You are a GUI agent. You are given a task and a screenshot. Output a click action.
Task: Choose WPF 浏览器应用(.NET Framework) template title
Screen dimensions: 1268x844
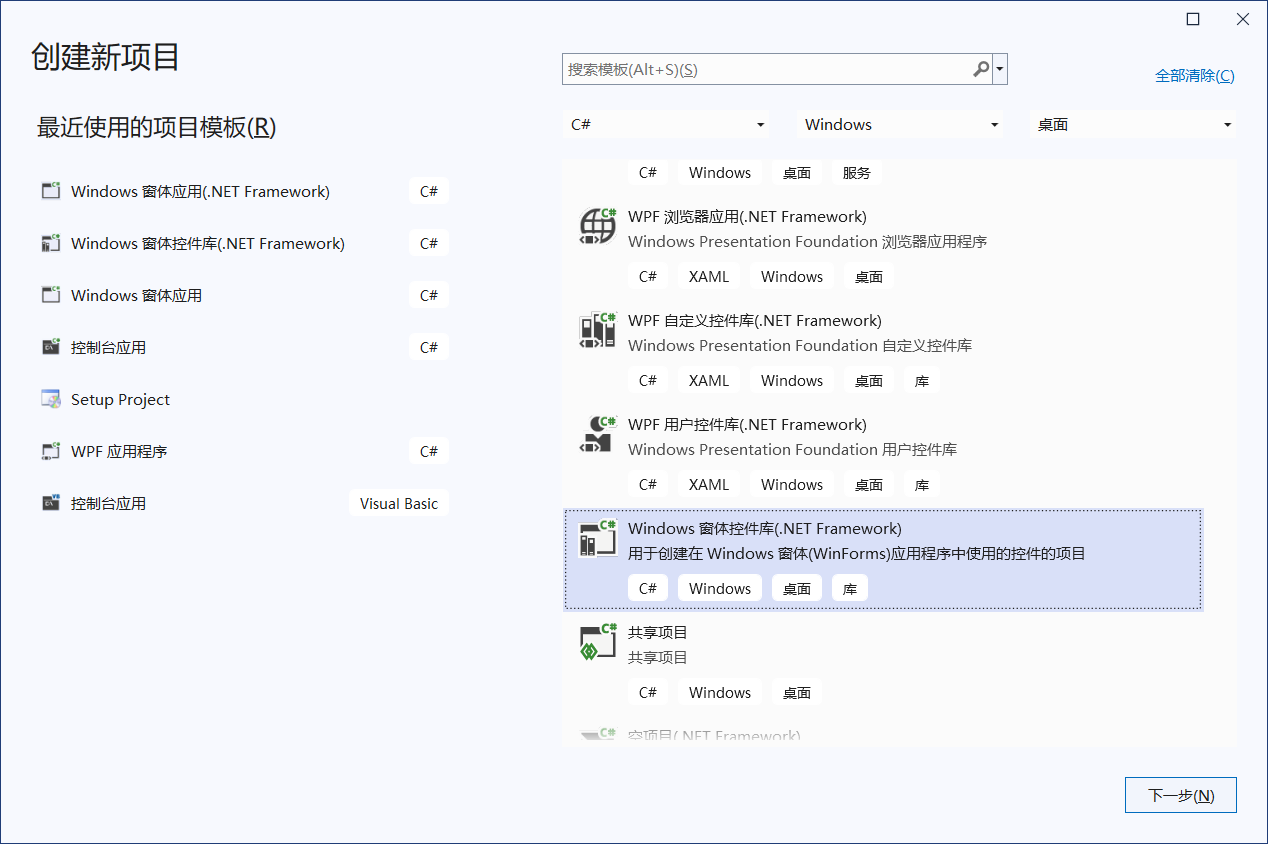[x=747, y=217]
